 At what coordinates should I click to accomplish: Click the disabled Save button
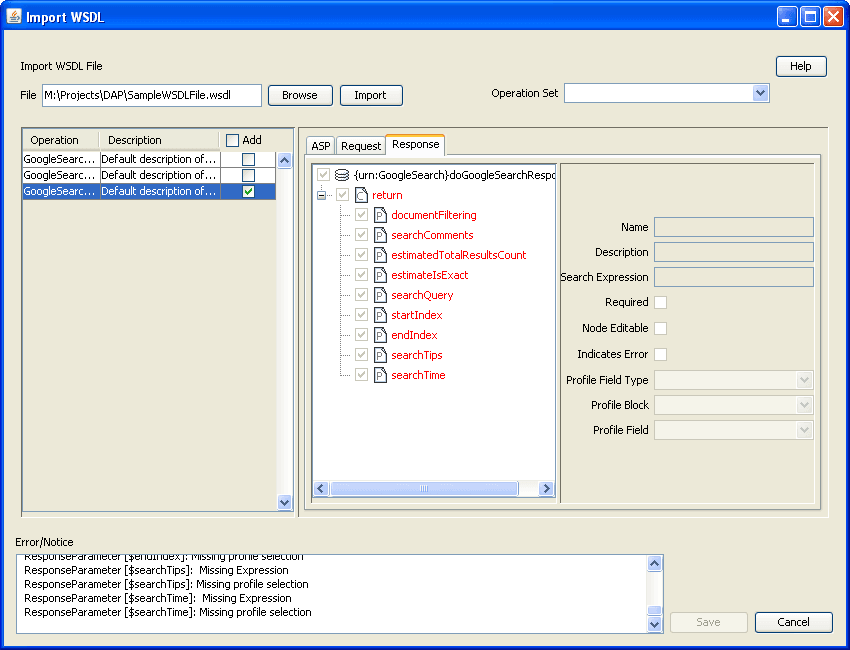tap(709, 622)
